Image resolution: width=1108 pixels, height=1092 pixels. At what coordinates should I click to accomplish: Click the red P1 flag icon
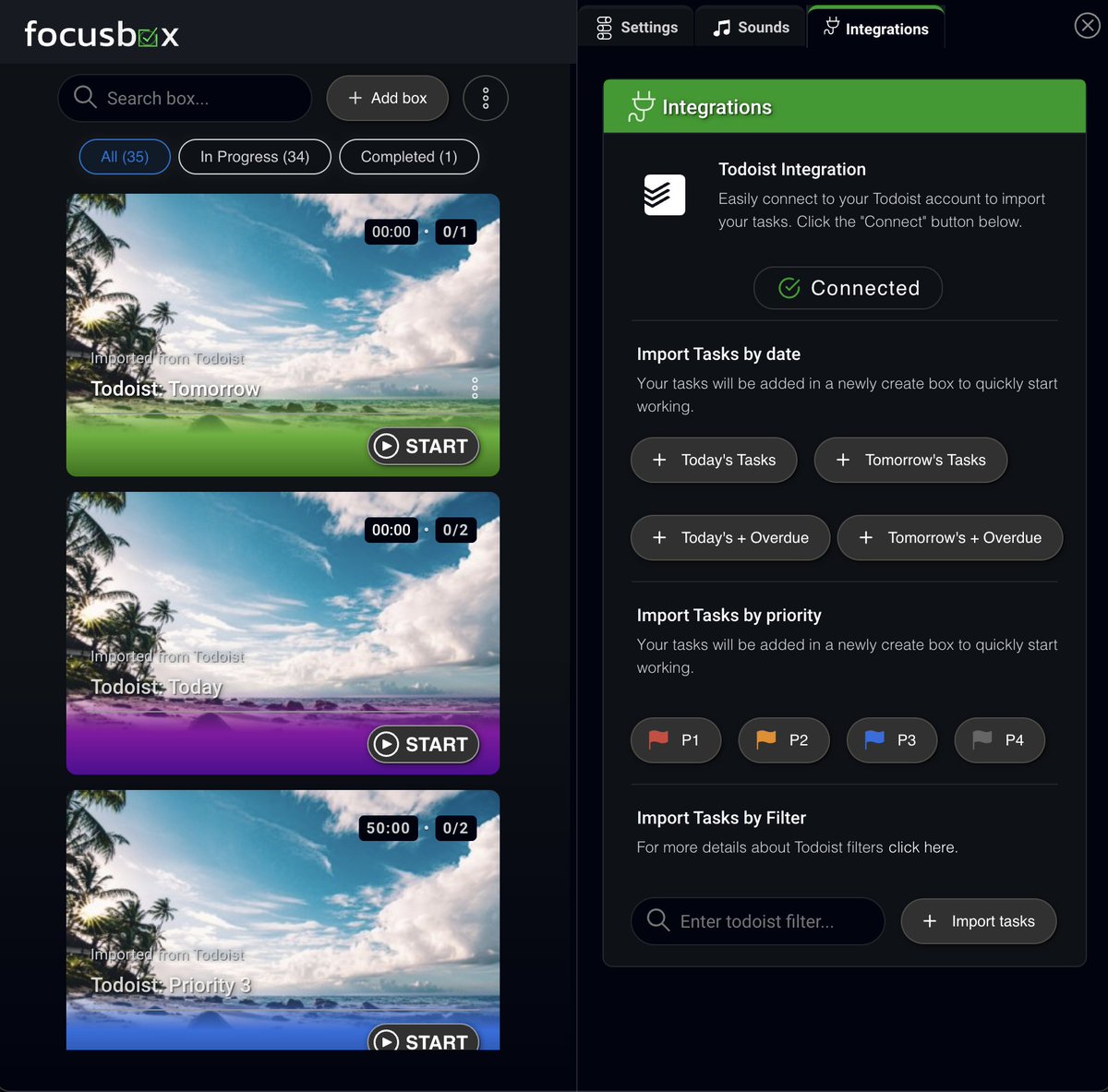[x=658, y=739]
